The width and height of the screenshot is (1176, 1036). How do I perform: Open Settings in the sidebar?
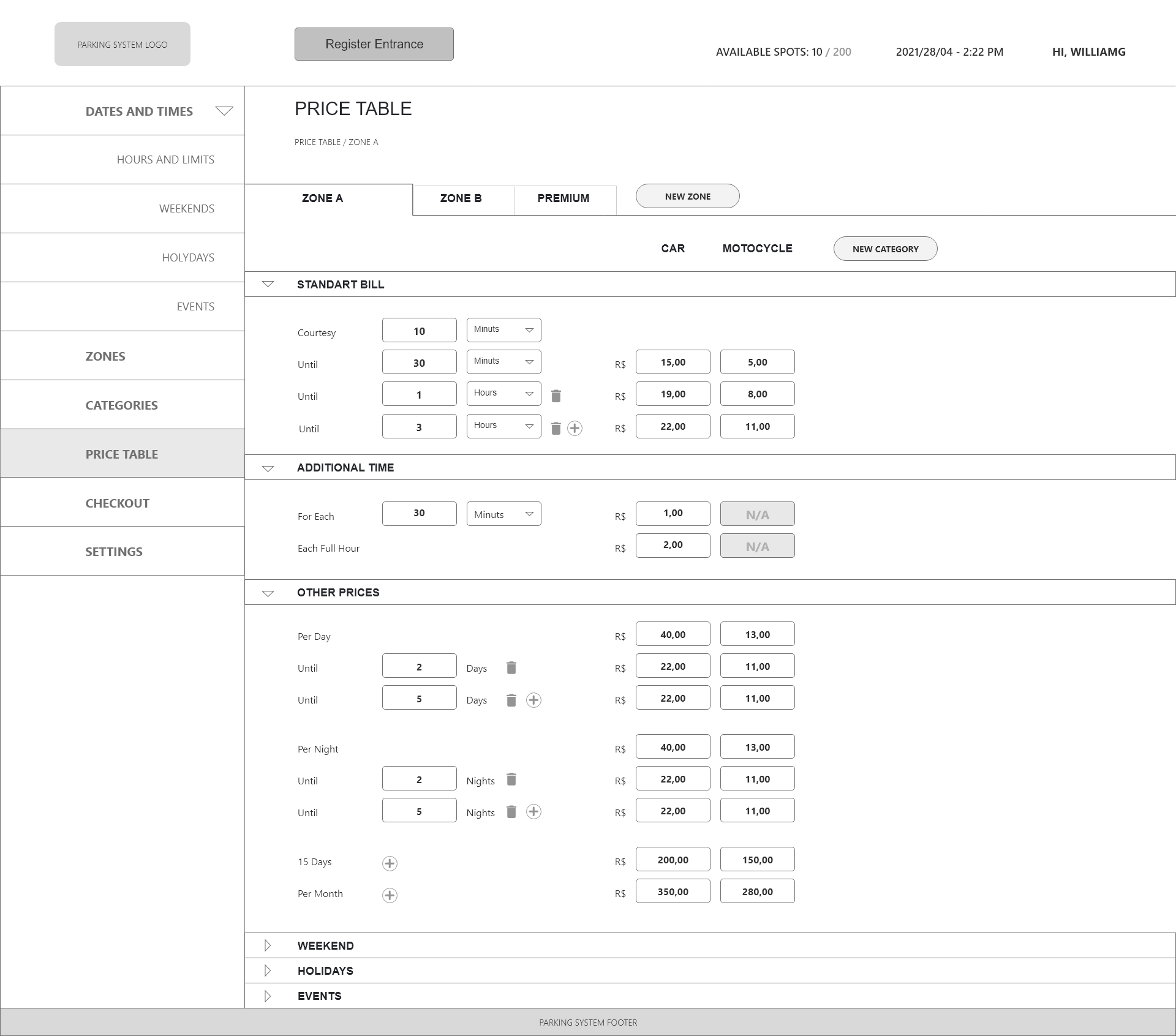pyautogui.click(x=123, y=551)
